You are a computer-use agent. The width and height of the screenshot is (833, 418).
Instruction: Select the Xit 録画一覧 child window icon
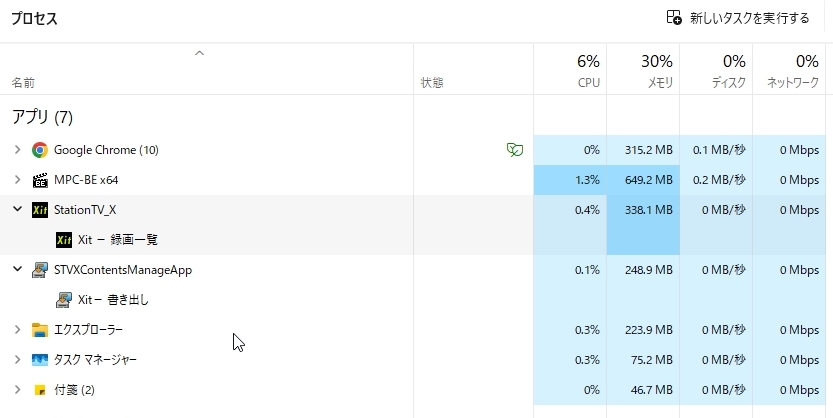pos(64,240)
